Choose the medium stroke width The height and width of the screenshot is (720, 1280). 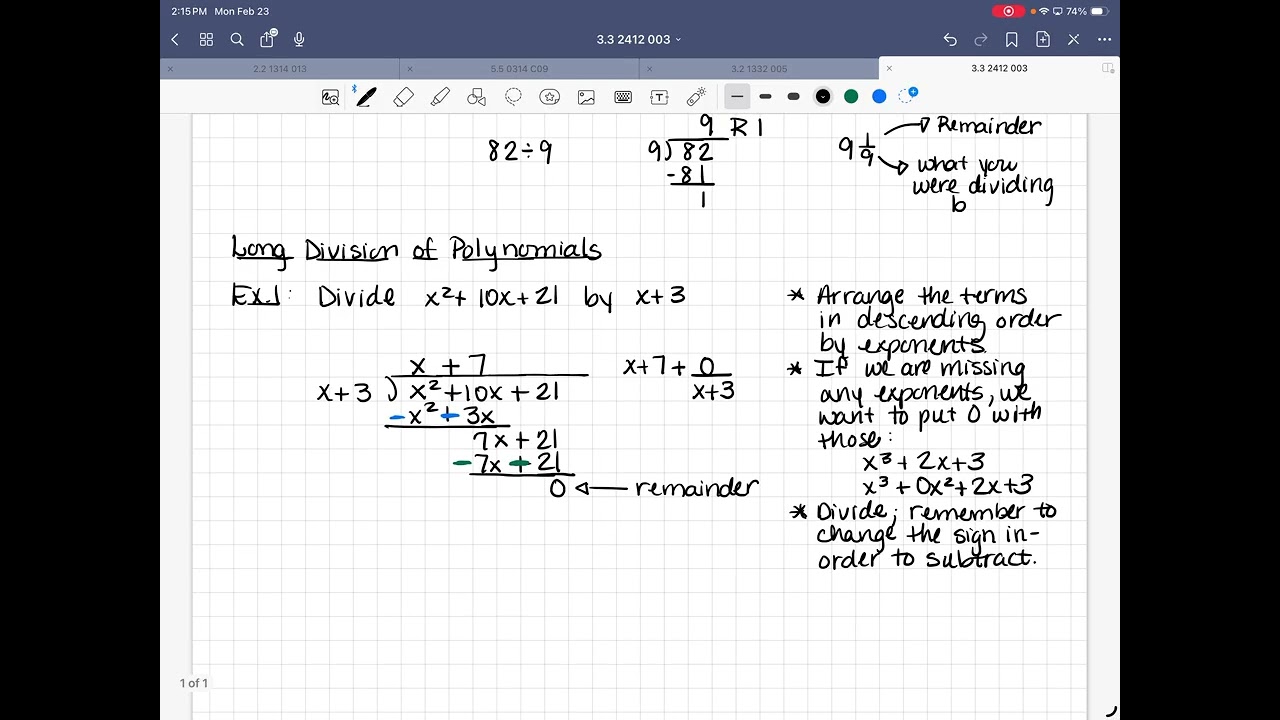click(765, 96)
